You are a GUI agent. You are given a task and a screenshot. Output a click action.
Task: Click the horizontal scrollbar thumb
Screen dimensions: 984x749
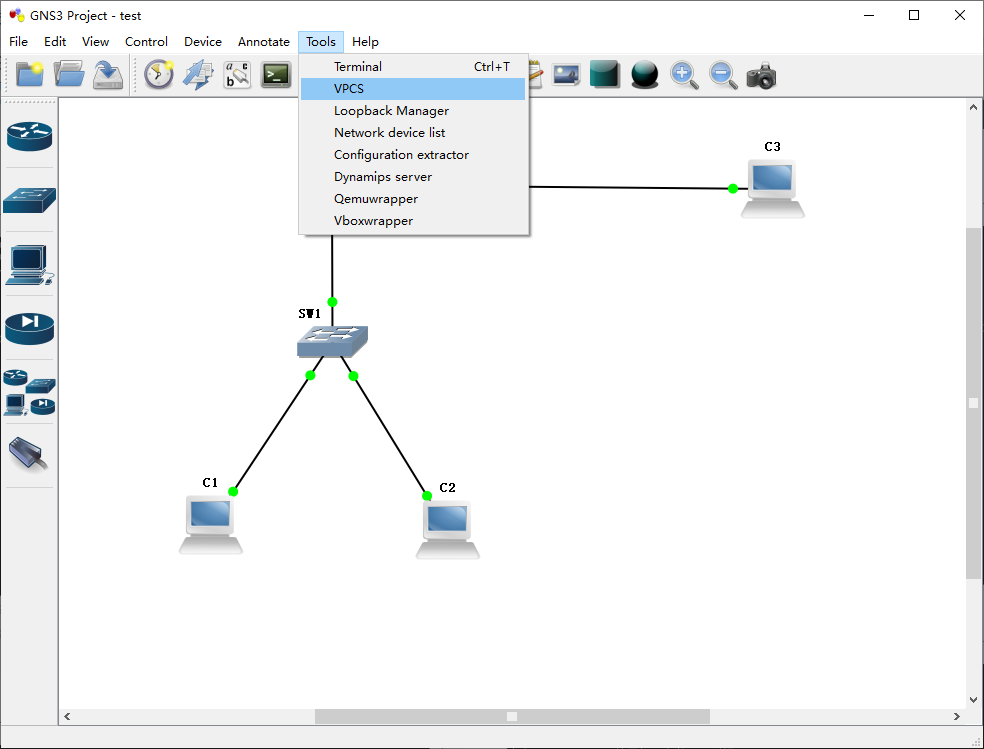[512, 716]
